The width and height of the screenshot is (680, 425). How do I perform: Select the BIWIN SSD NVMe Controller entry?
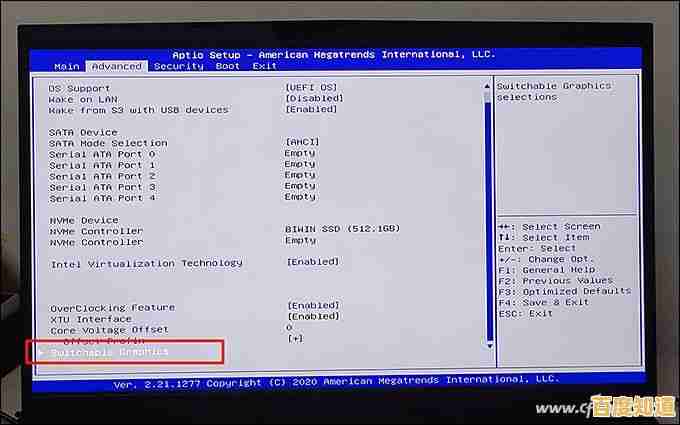342,229
